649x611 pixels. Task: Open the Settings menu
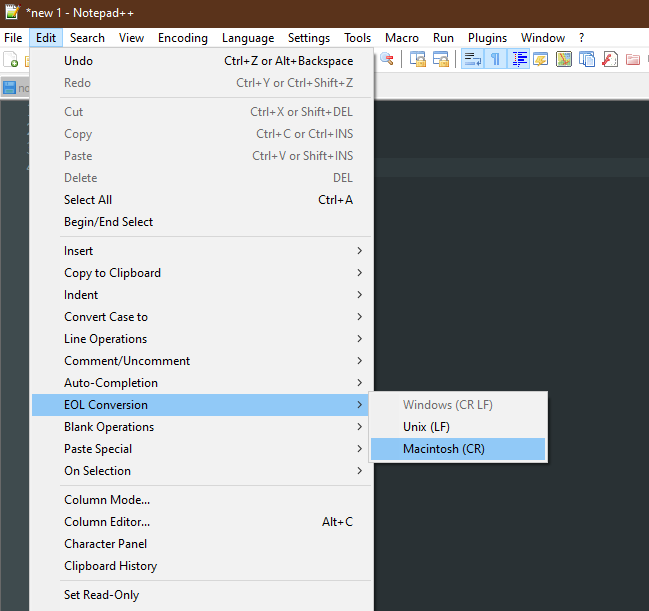tap(309, 38)
